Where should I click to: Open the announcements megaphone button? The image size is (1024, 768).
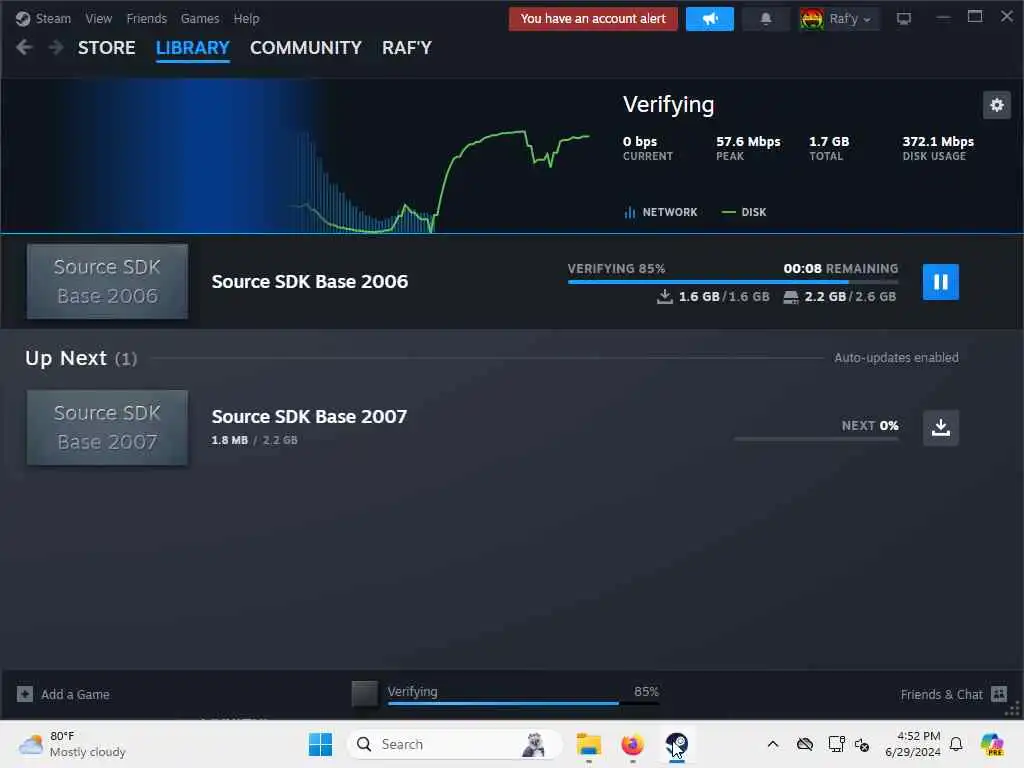click(710, 19)
